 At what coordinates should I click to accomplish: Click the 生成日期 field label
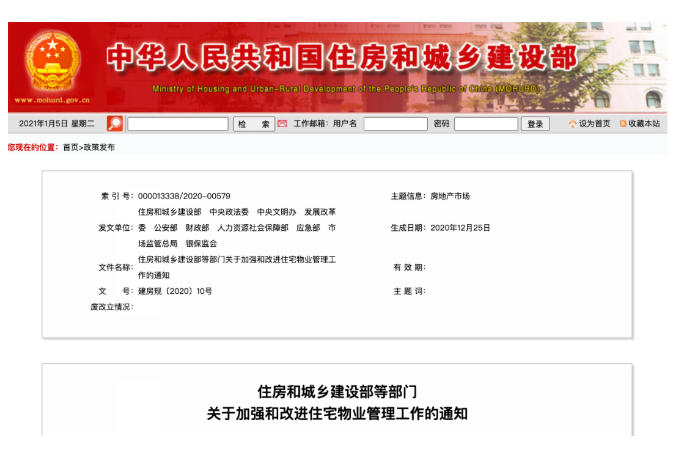coord(408,228)
